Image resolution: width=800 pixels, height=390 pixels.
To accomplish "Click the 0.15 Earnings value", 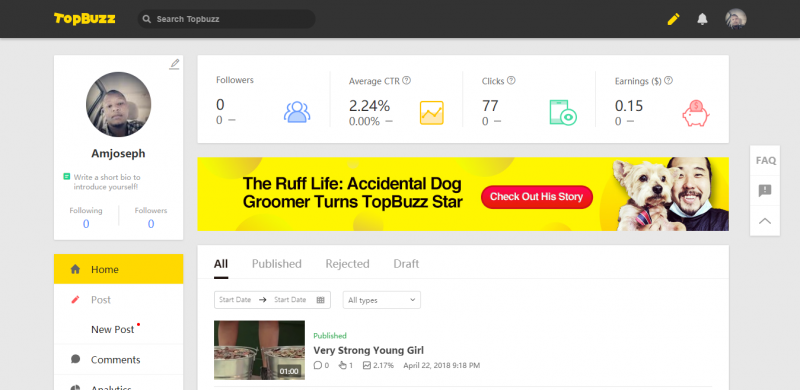I will [x=629, y=106].
